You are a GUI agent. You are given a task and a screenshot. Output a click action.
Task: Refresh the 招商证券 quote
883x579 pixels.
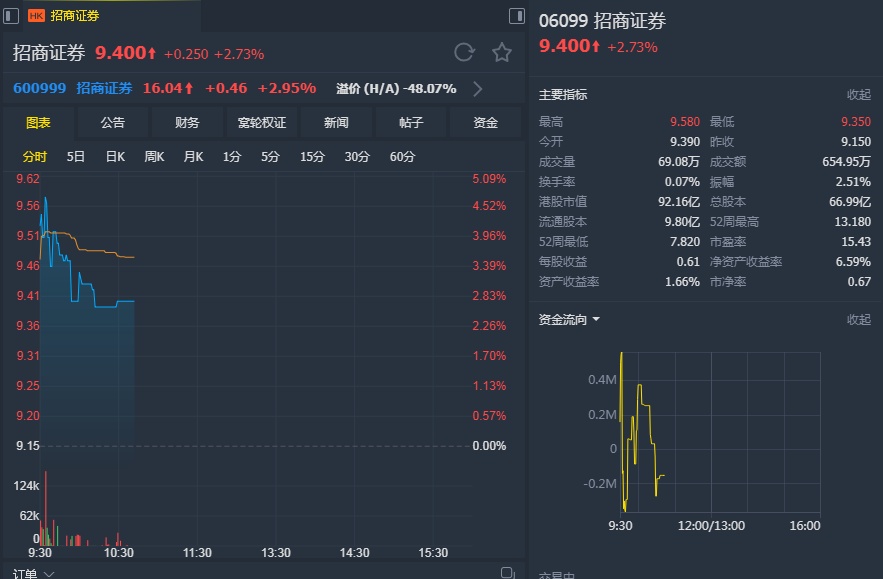click(x=465, y=52)
